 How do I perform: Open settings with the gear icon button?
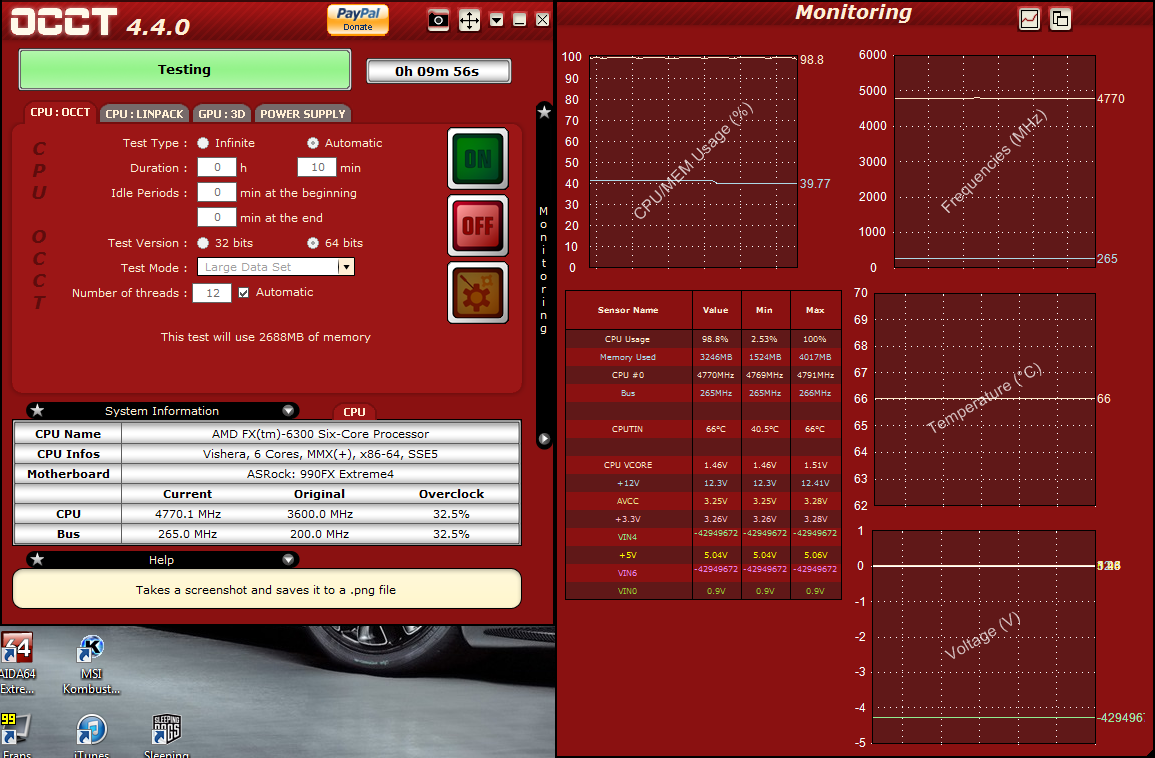click(478, 292)
